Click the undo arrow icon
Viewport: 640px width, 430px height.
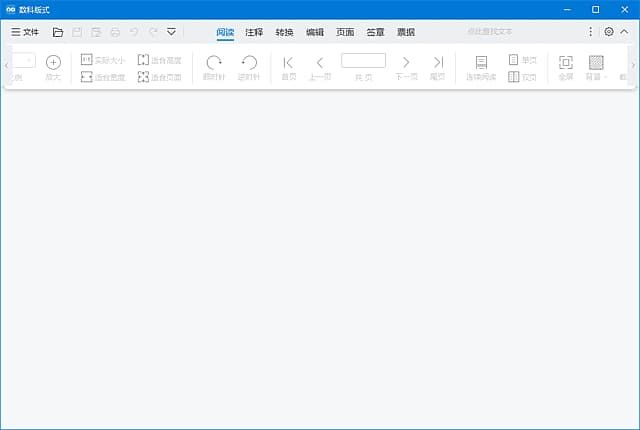tap(134, 32)
